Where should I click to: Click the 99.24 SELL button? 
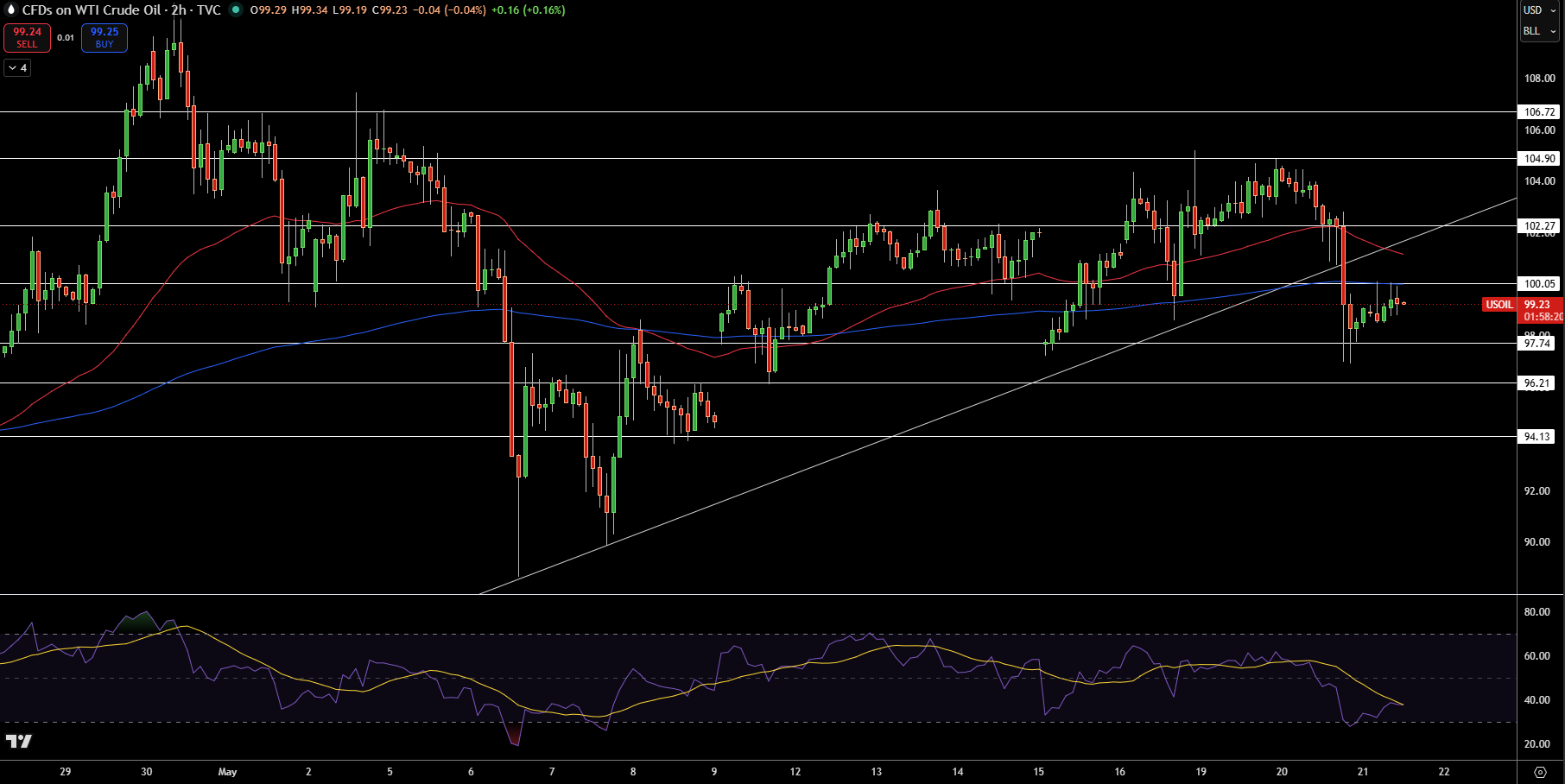coord(27,38)
